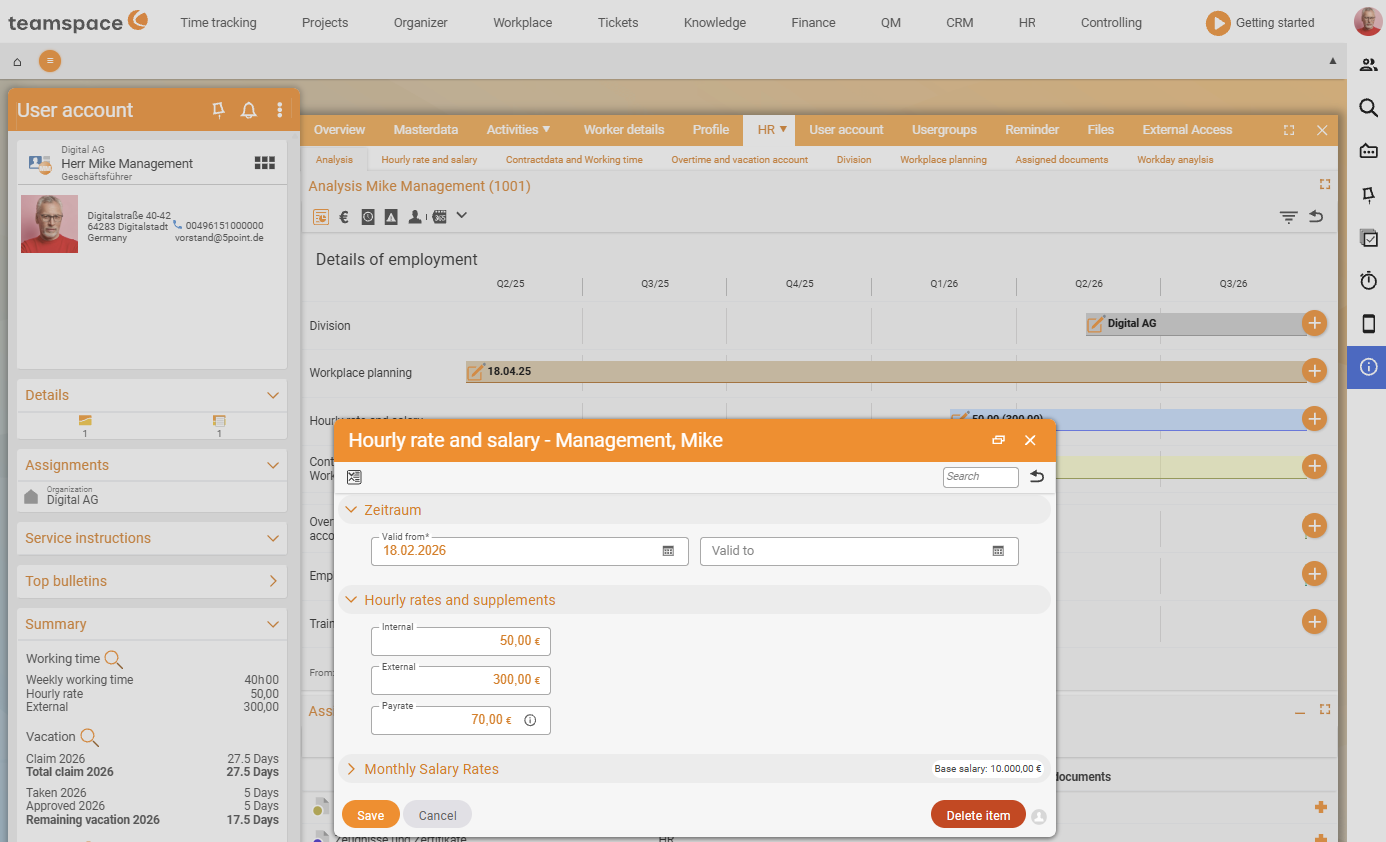This screenshot has height=842, width=1386.
Task: Collapse the Service instructions panel
Action: tap(273, 538)
